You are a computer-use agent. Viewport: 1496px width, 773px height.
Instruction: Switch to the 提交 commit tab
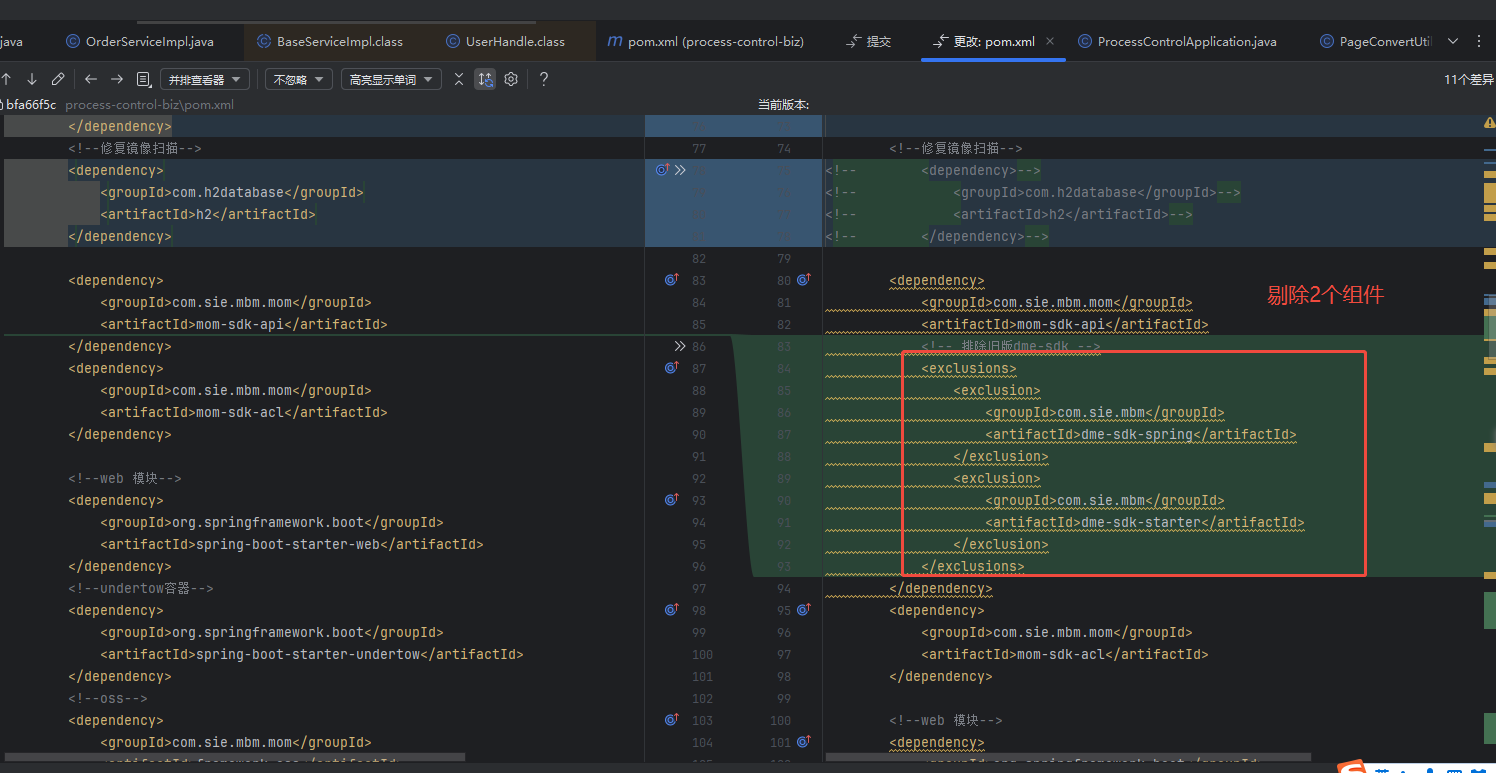point(868,41)
